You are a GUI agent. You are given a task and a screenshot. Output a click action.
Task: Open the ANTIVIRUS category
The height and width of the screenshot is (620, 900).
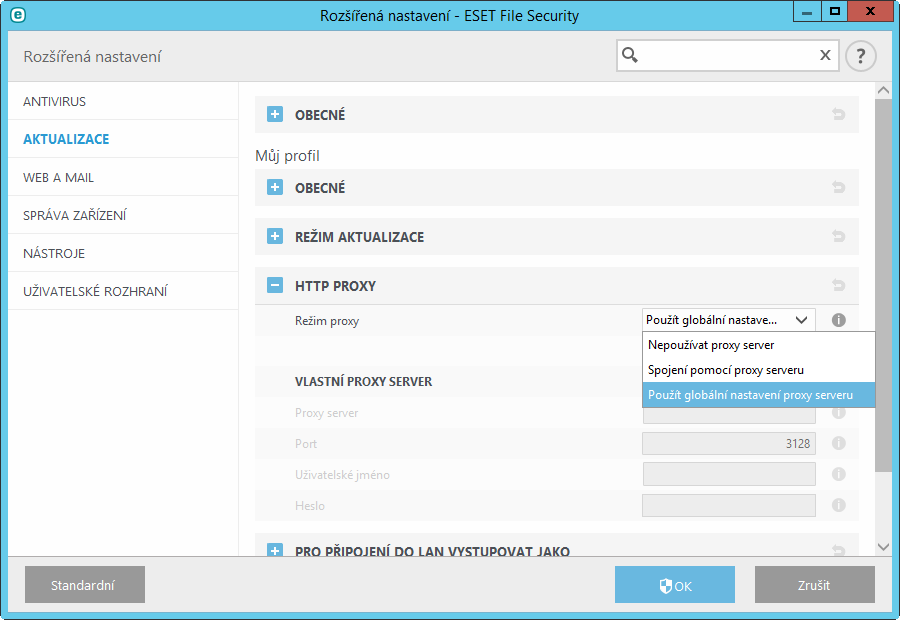[x=123, y=101]
